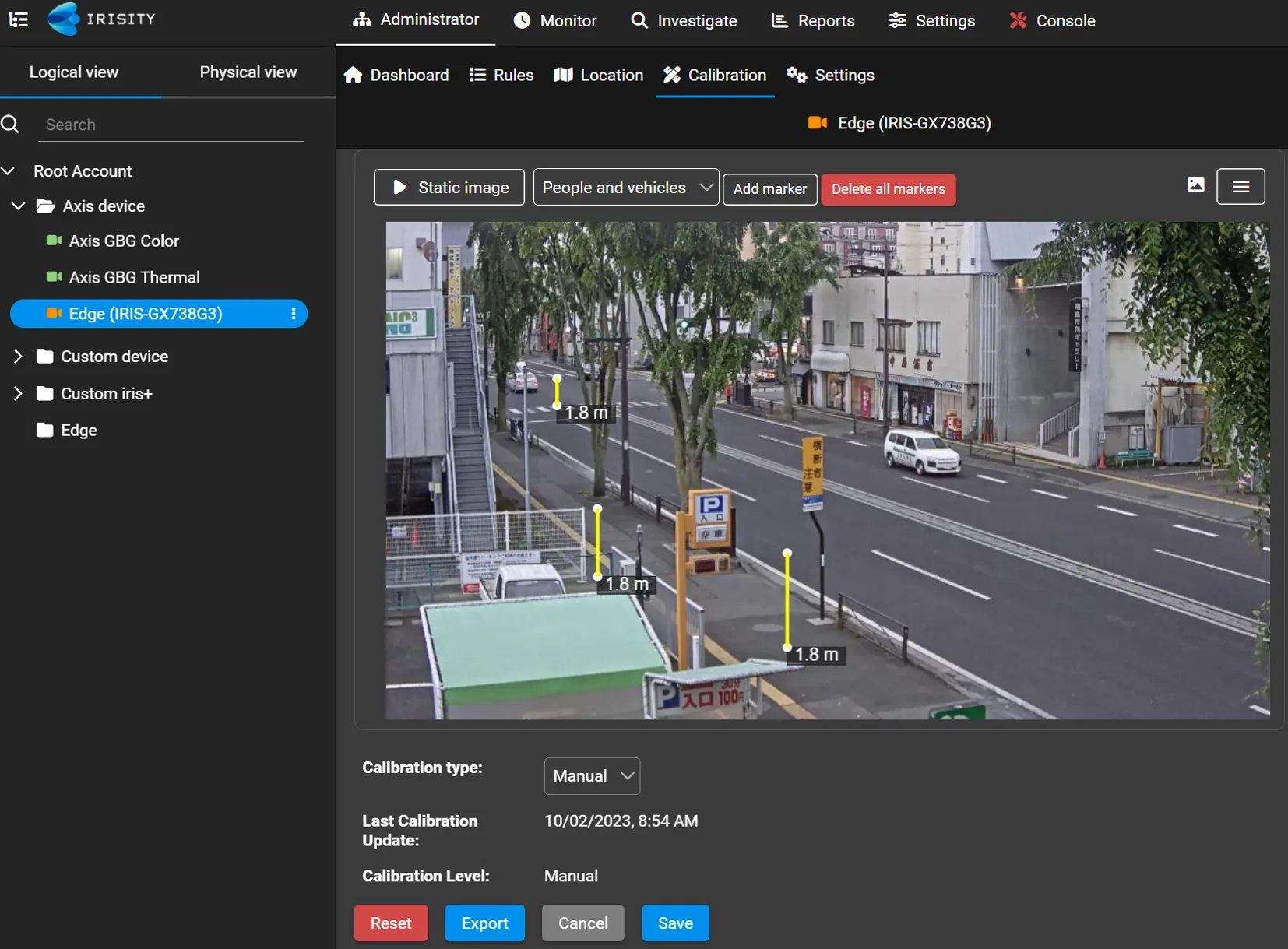Open the Console tab
The height and width of the screenshot is (949, 1288).
click(x=1052, y=21)
